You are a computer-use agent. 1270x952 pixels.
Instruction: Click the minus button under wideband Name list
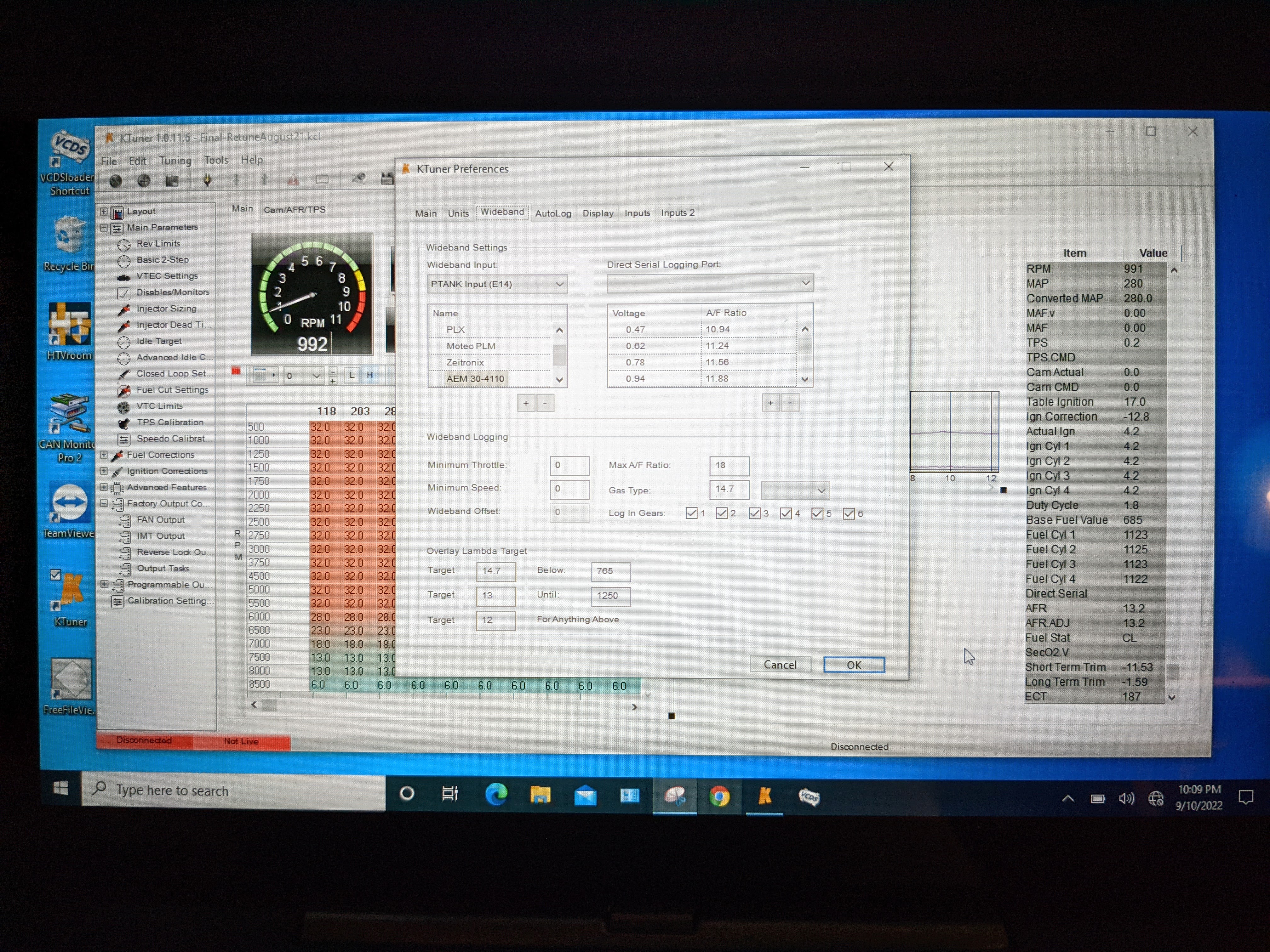545,403
